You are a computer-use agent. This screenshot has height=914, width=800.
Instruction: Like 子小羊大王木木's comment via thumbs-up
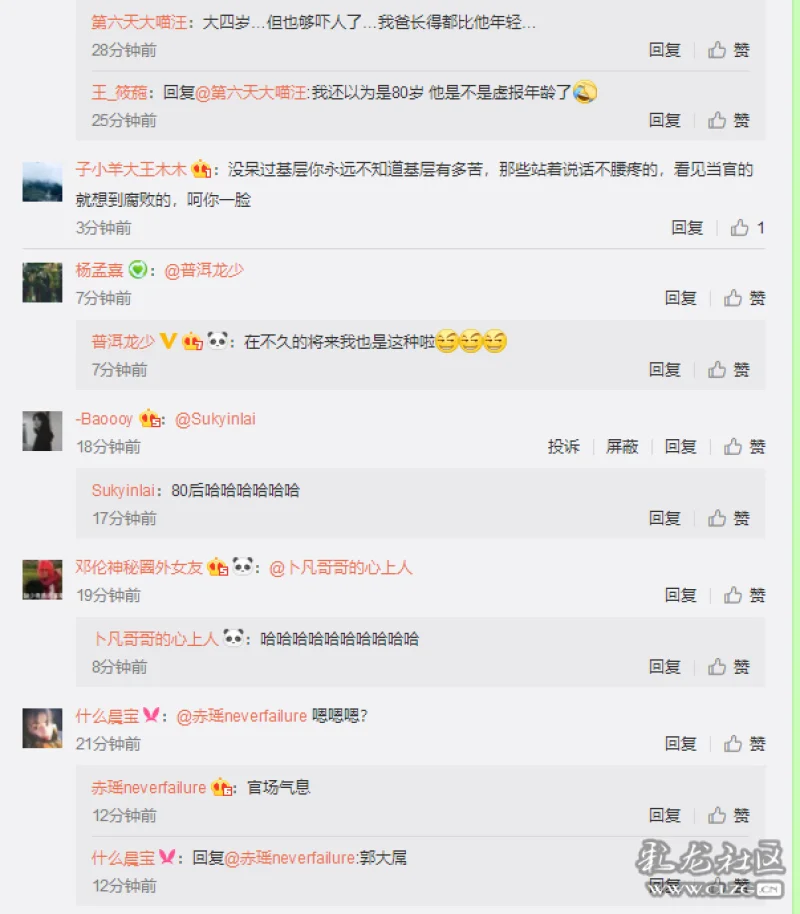[x=739, y=227]
